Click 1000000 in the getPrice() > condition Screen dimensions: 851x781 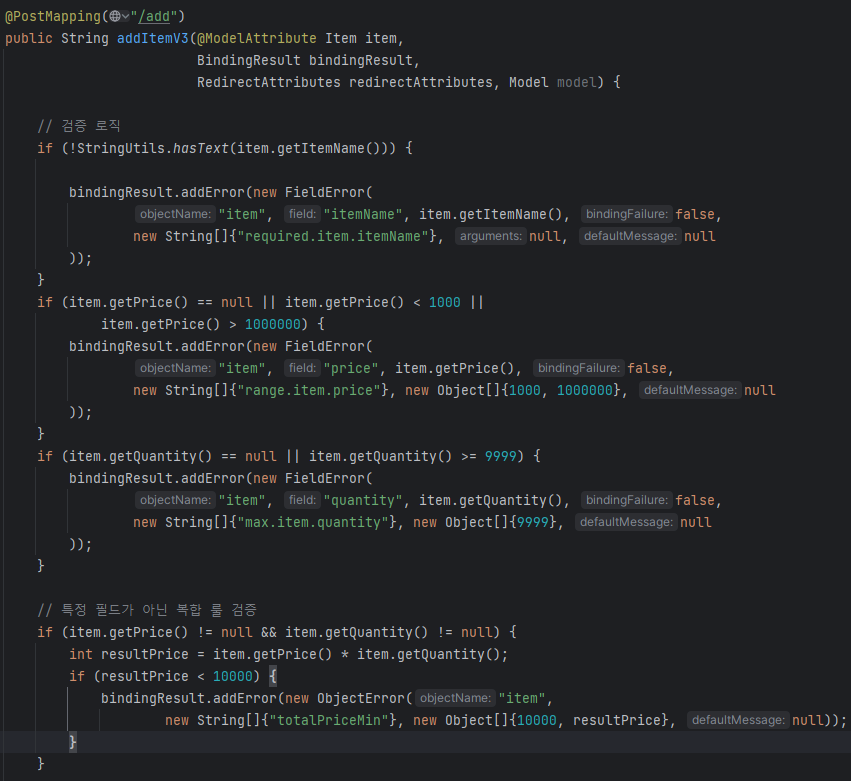point(272,325)
